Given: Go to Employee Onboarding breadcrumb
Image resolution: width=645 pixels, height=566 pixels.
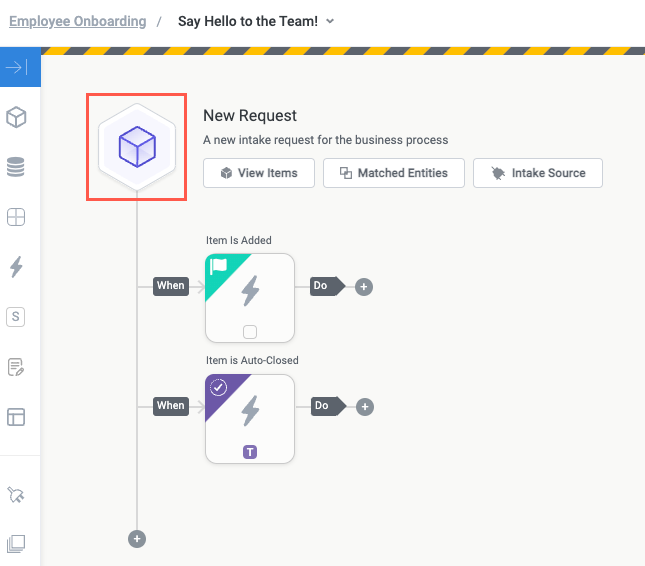Looking at the screenshot, I should click(x=77, y=21).
